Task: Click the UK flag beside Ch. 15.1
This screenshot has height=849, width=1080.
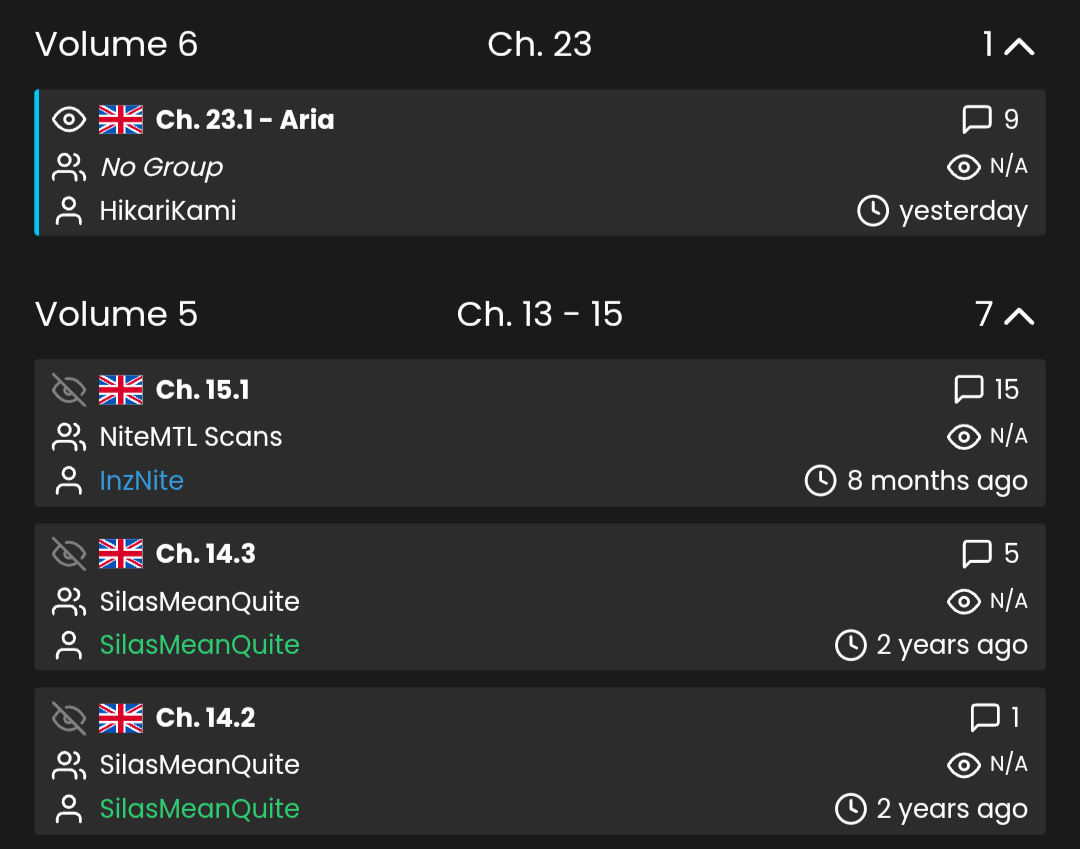Action: pos(121,390)
